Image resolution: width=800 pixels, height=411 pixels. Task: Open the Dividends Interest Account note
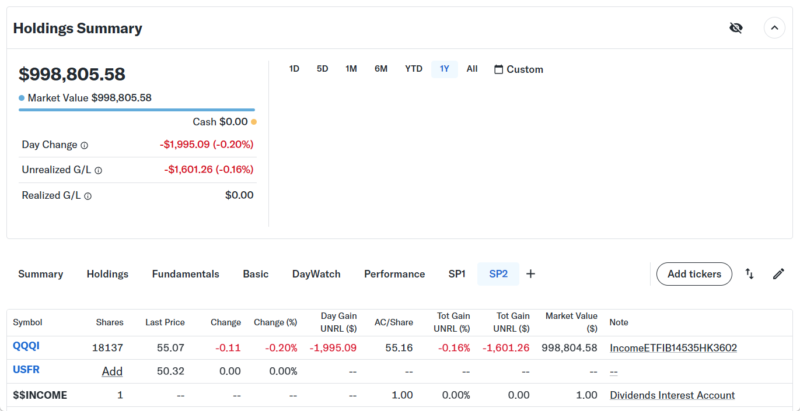pyautogui.click(x=672, y=395)
